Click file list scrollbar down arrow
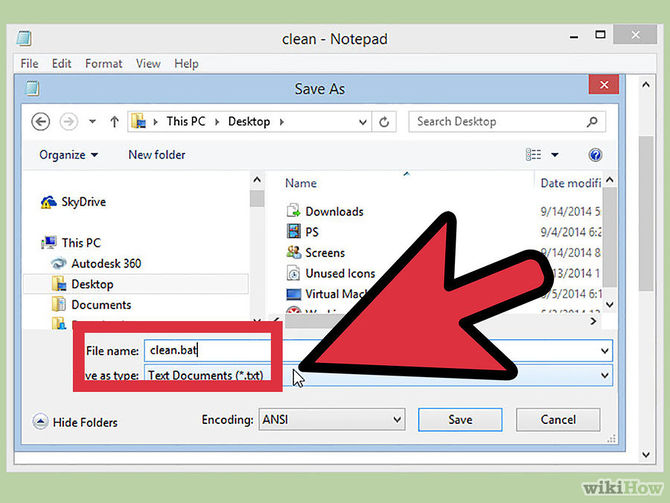The width and height of the screenshot is (670, 503). (610, 305)
